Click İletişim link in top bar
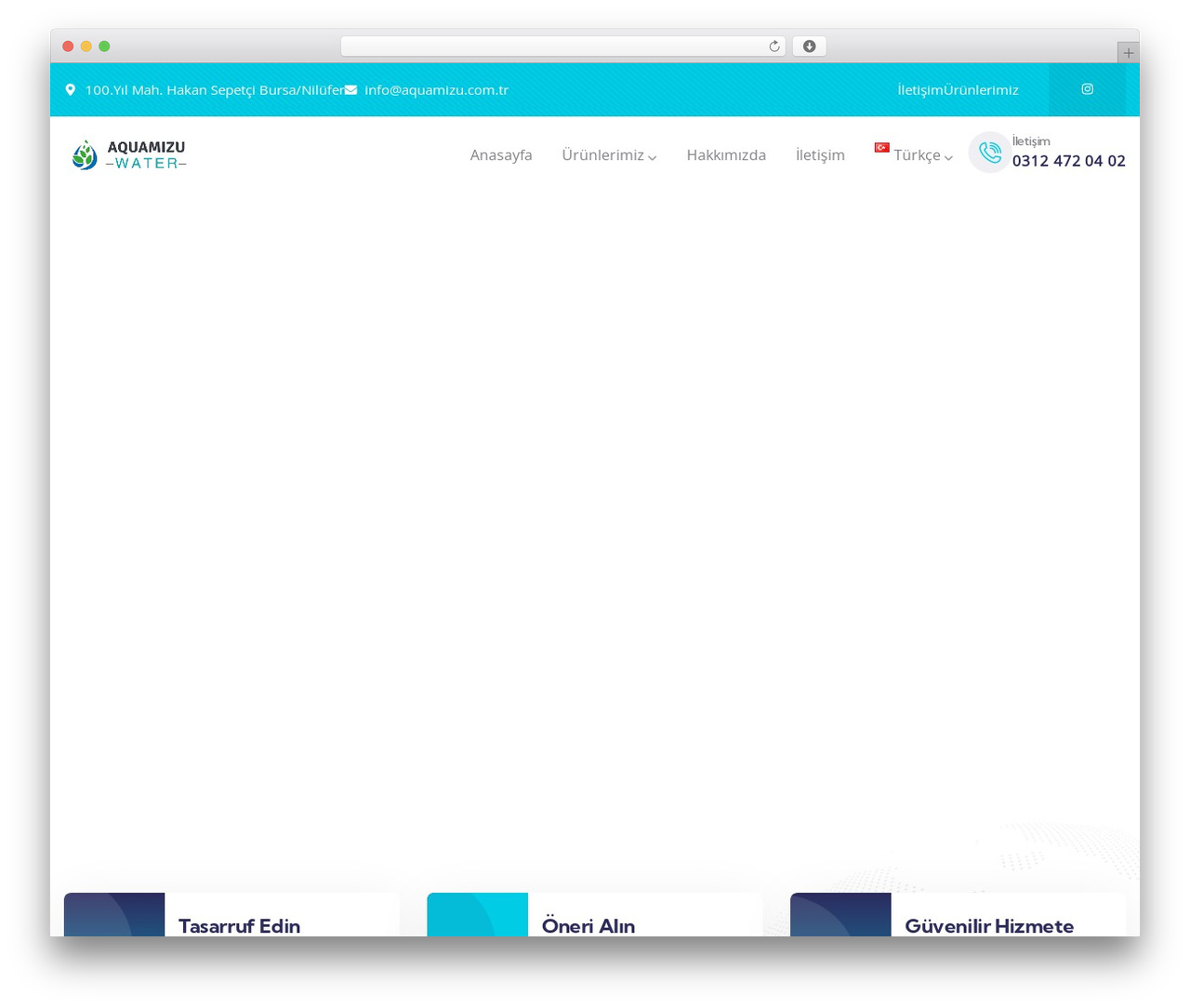 (920, 90)
